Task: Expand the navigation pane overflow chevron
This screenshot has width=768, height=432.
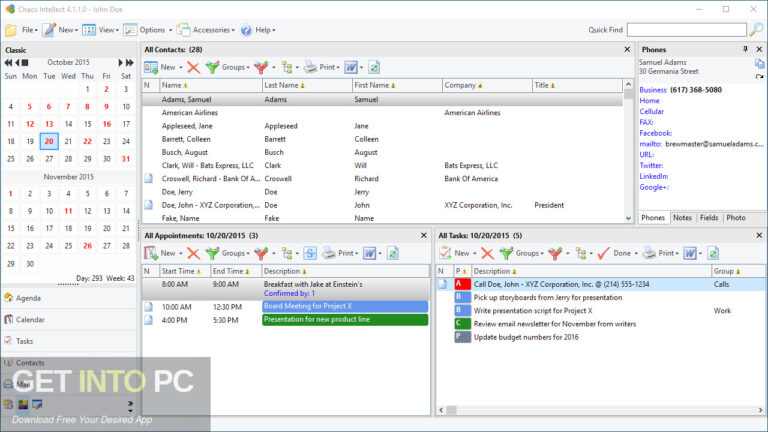Action: click(x=130, y=404)
